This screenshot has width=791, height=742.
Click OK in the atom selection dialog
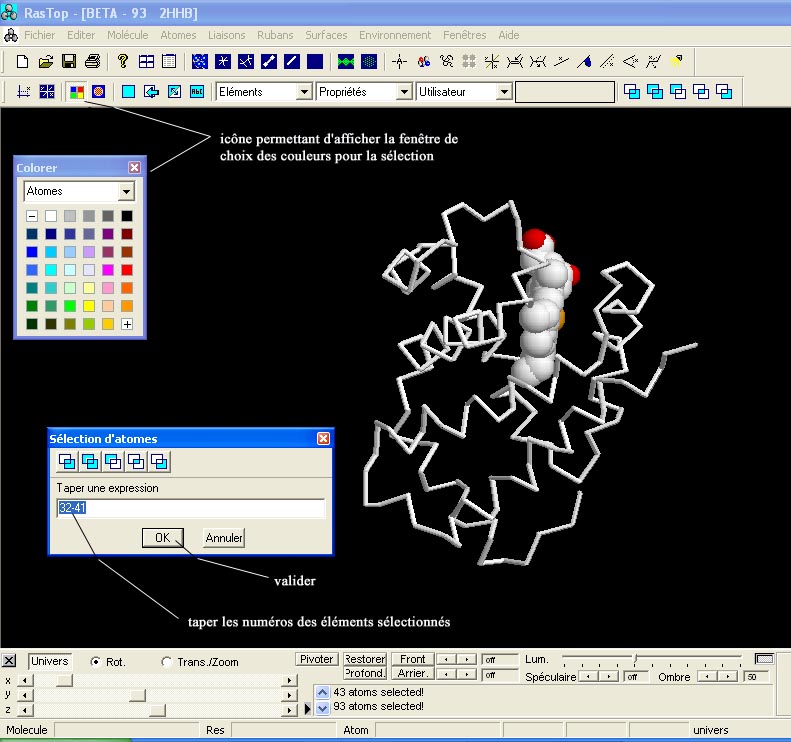[162, 538]
